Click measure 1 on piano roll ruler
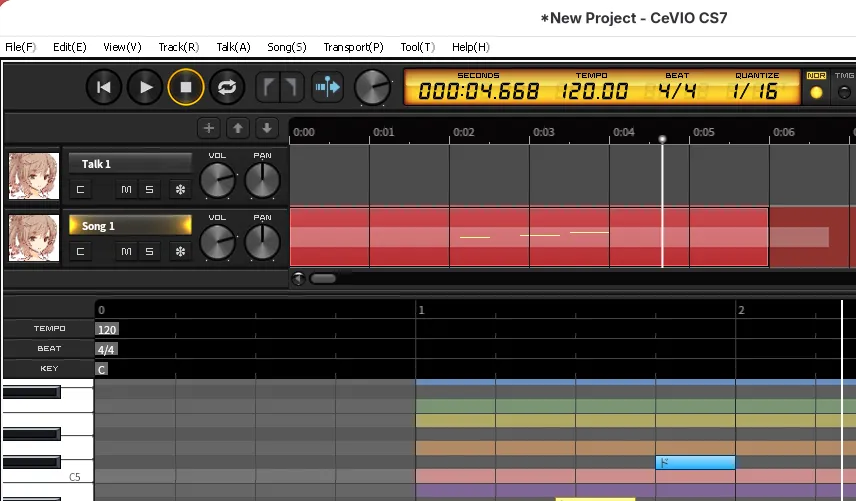Viewport: 856px width, 501px height. pyautogui.click(x=421, y=310)
